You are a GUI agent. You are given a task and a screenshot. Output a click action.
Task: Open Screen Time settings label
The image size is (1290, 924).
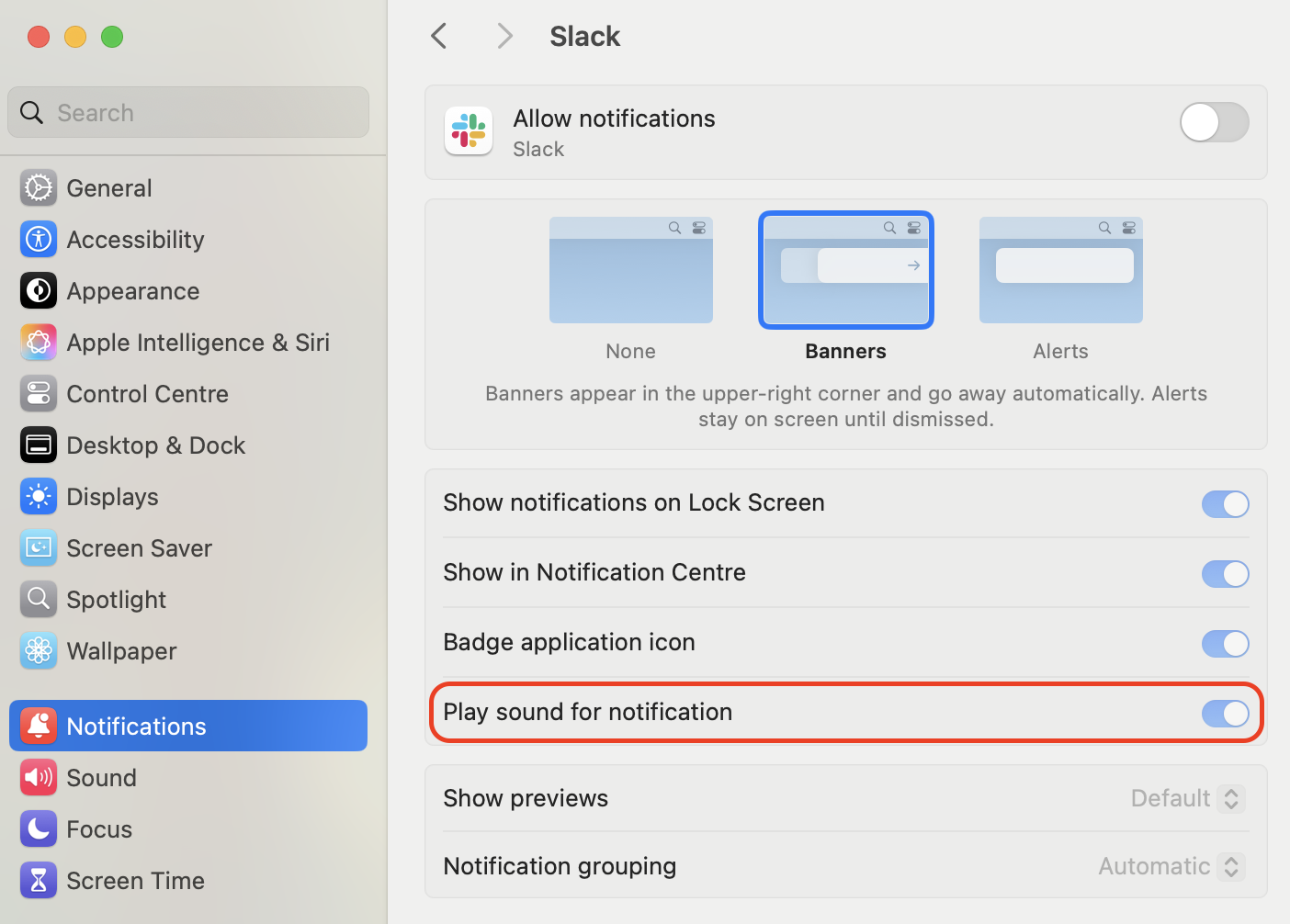136,881
